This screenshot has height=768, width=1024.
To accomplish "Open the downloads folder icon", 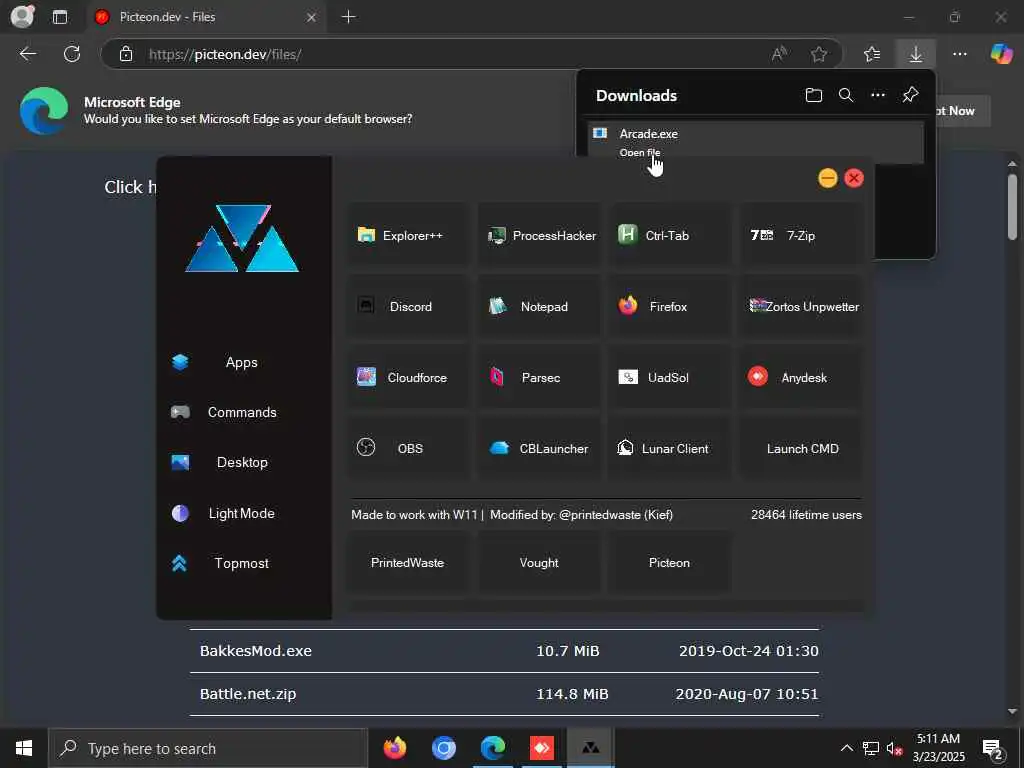I will (813, 95).
